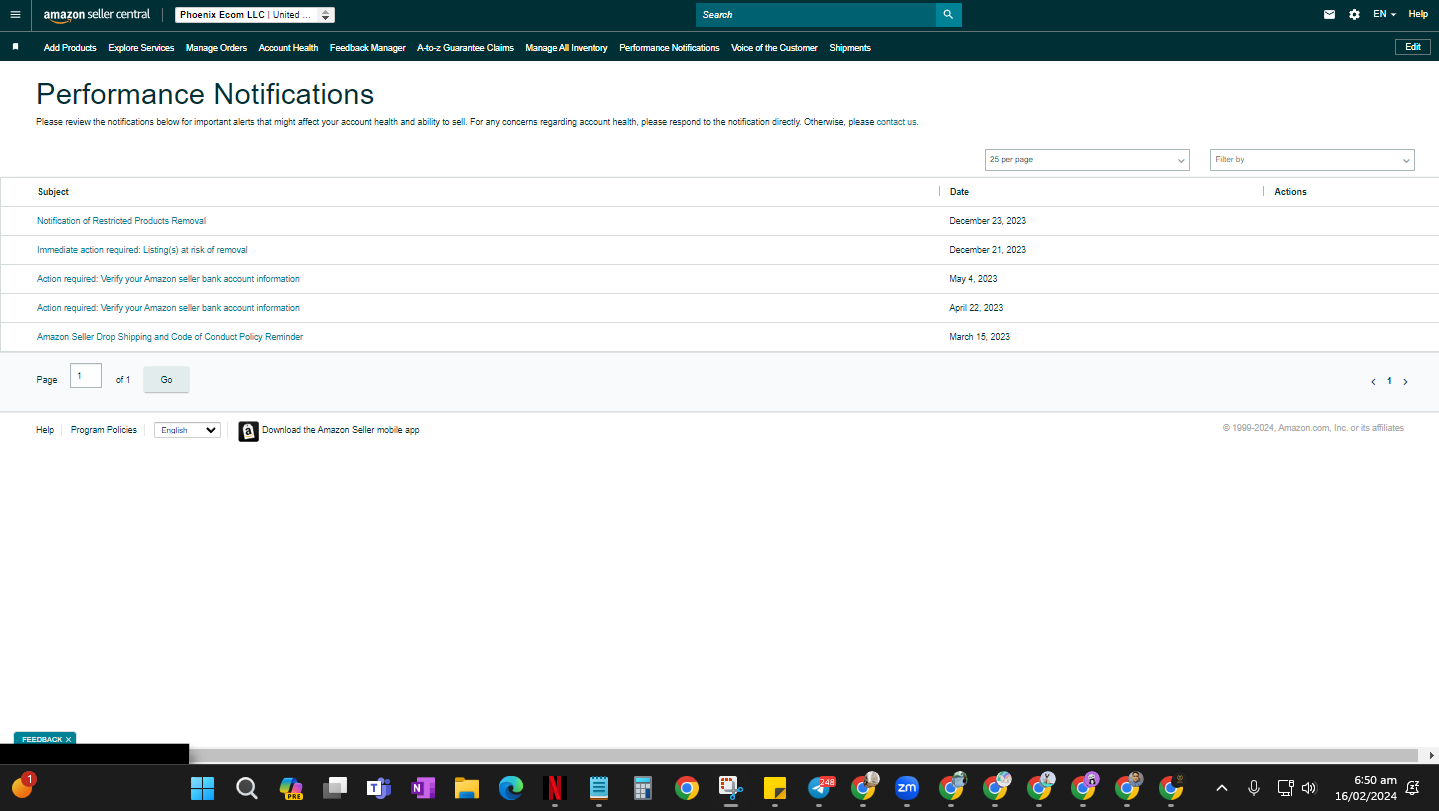Viewport: 1439px width, 811px height.
Task: Click the page number input box
Action: 86,376
